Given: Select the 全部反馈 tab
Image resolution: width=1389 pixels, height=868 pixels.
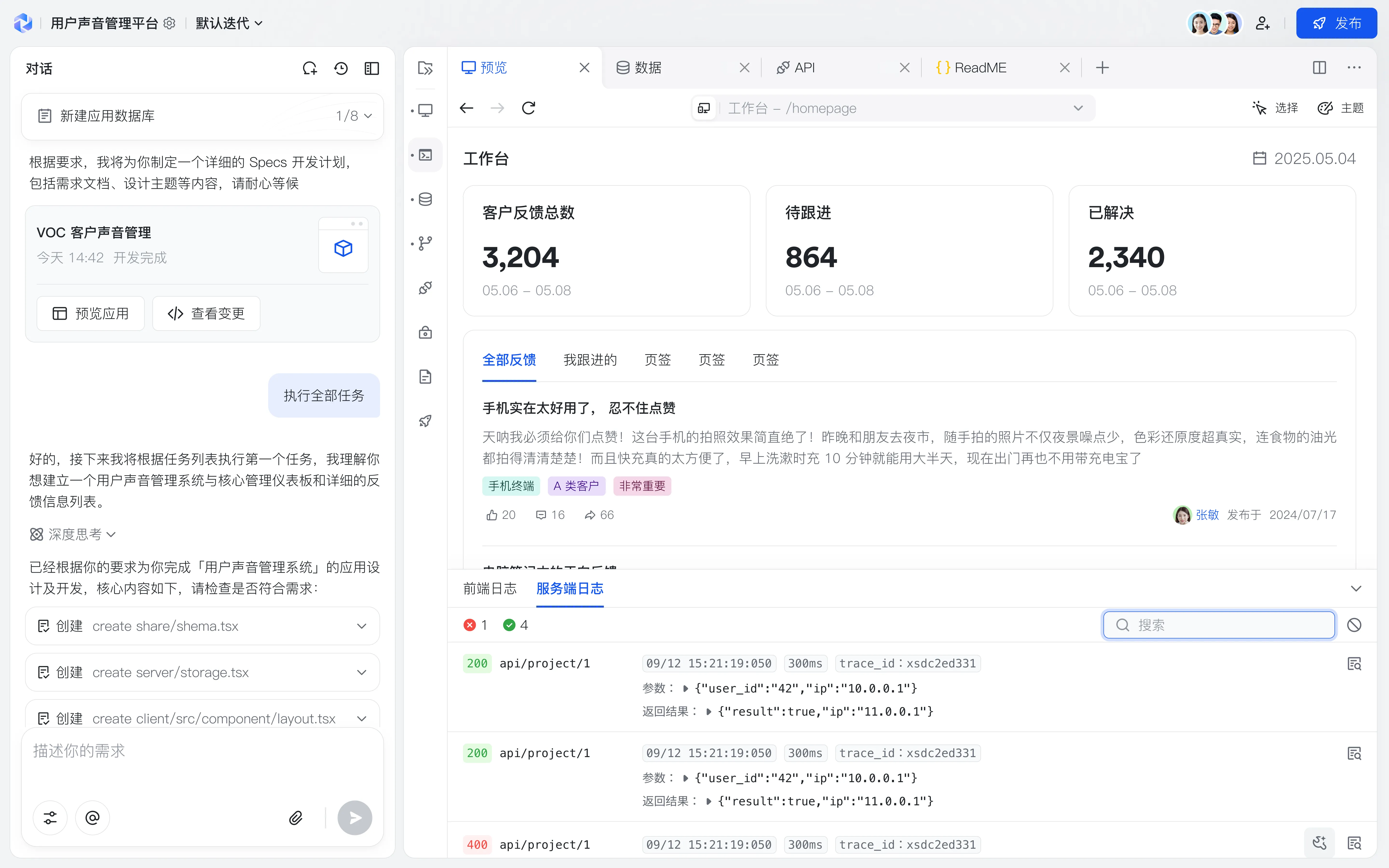Looking at the screenshot, I should pyautogui.click(x=509, y=360).
